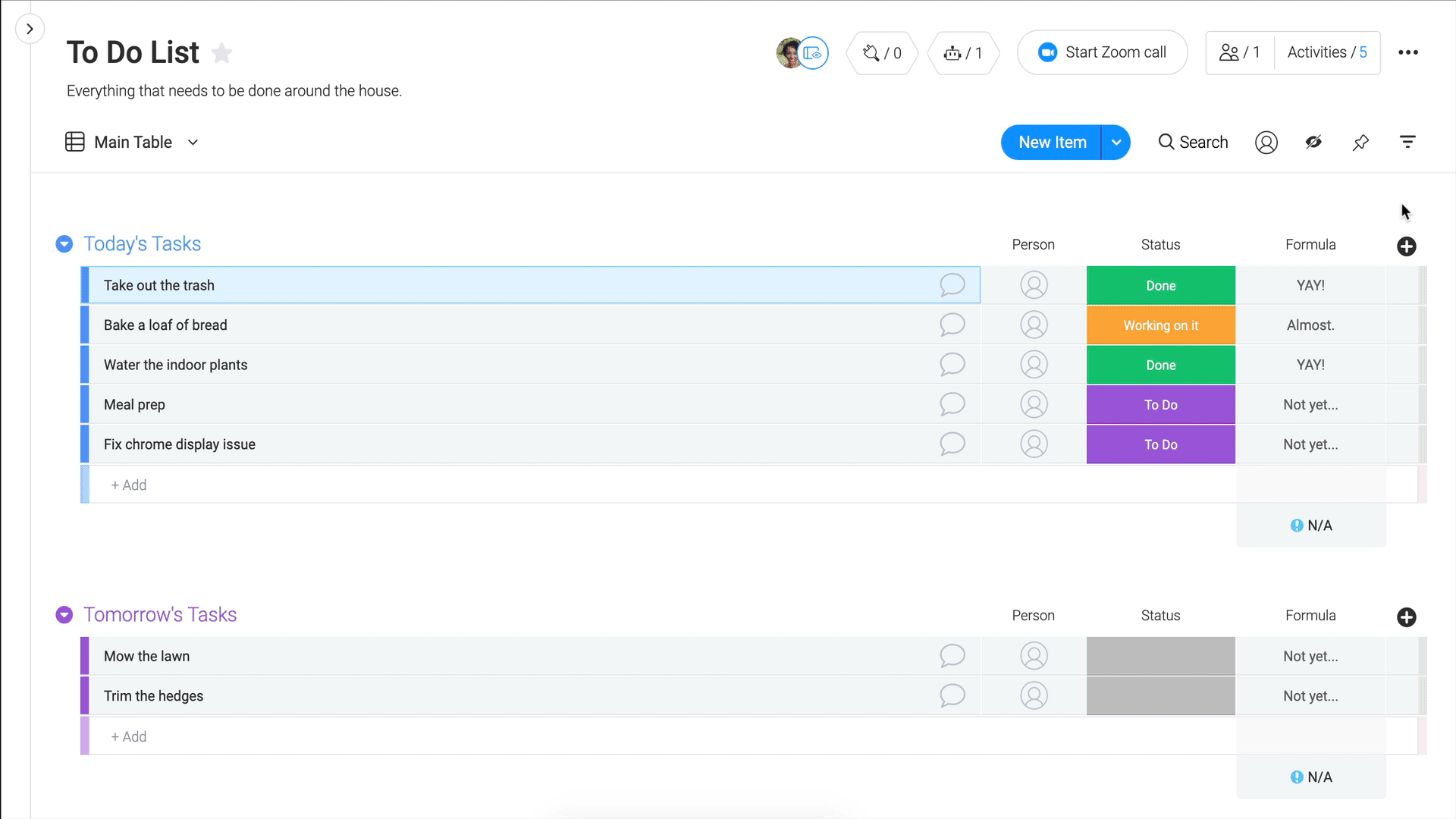Change To Do status of Meal prep
1456x819 pixels.
click(1160, 404)
